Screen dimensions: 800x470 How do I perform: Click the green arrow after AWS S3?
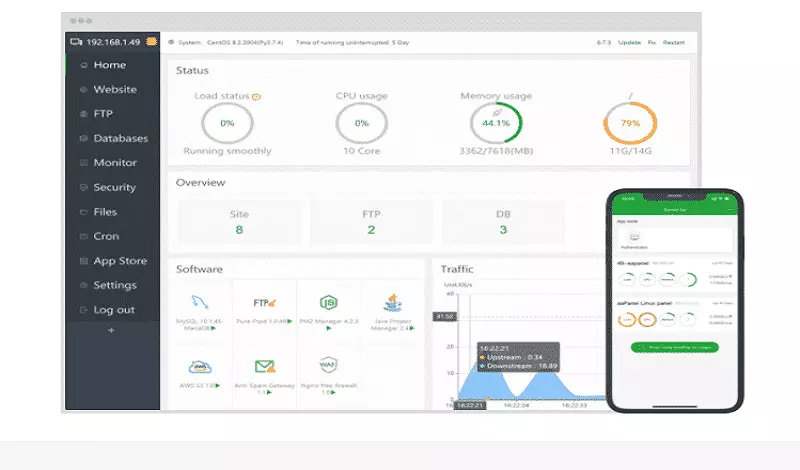pos(218,385)
